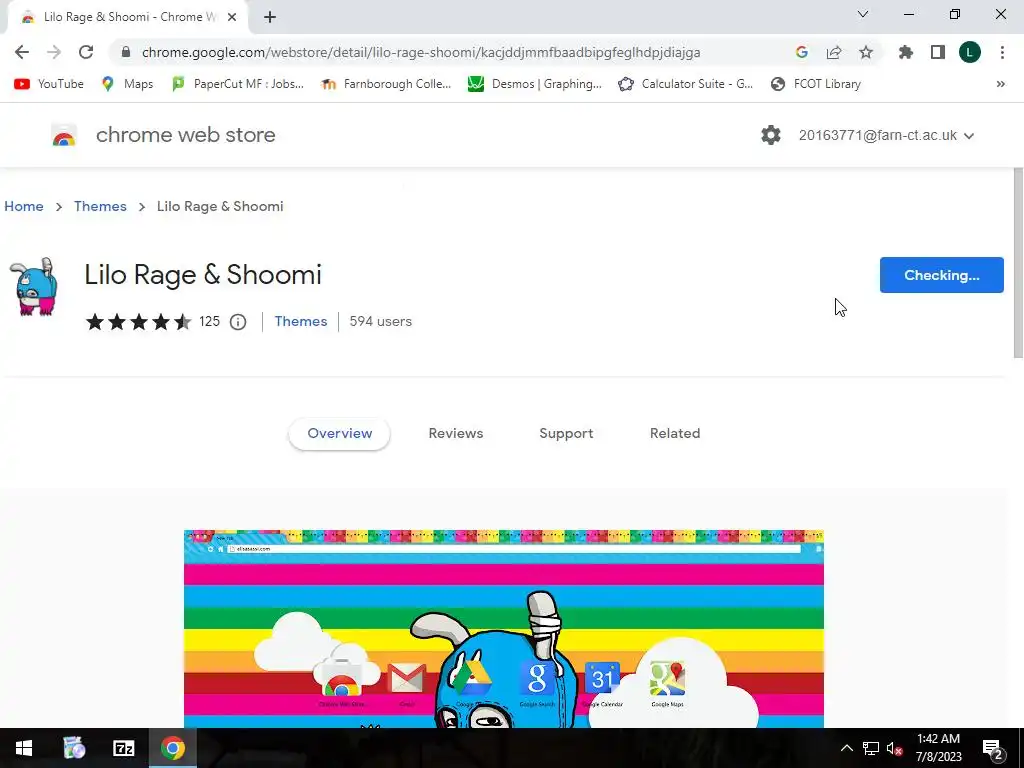1024x768 pixels.
Task: Open network status tray icon
Action: (871, 748)
